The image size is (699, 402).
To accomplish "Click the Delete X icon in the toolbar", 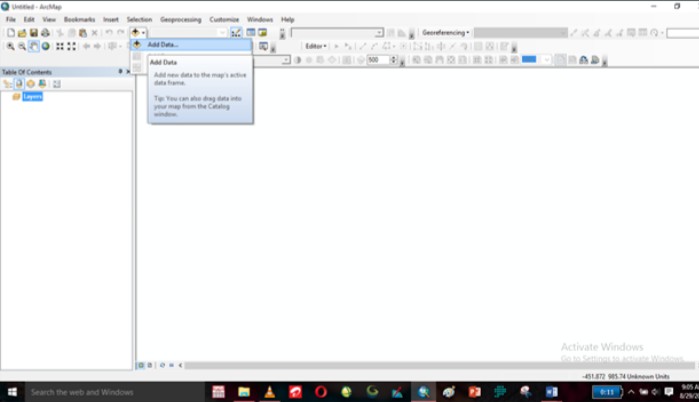I will (x=95, y=33).
